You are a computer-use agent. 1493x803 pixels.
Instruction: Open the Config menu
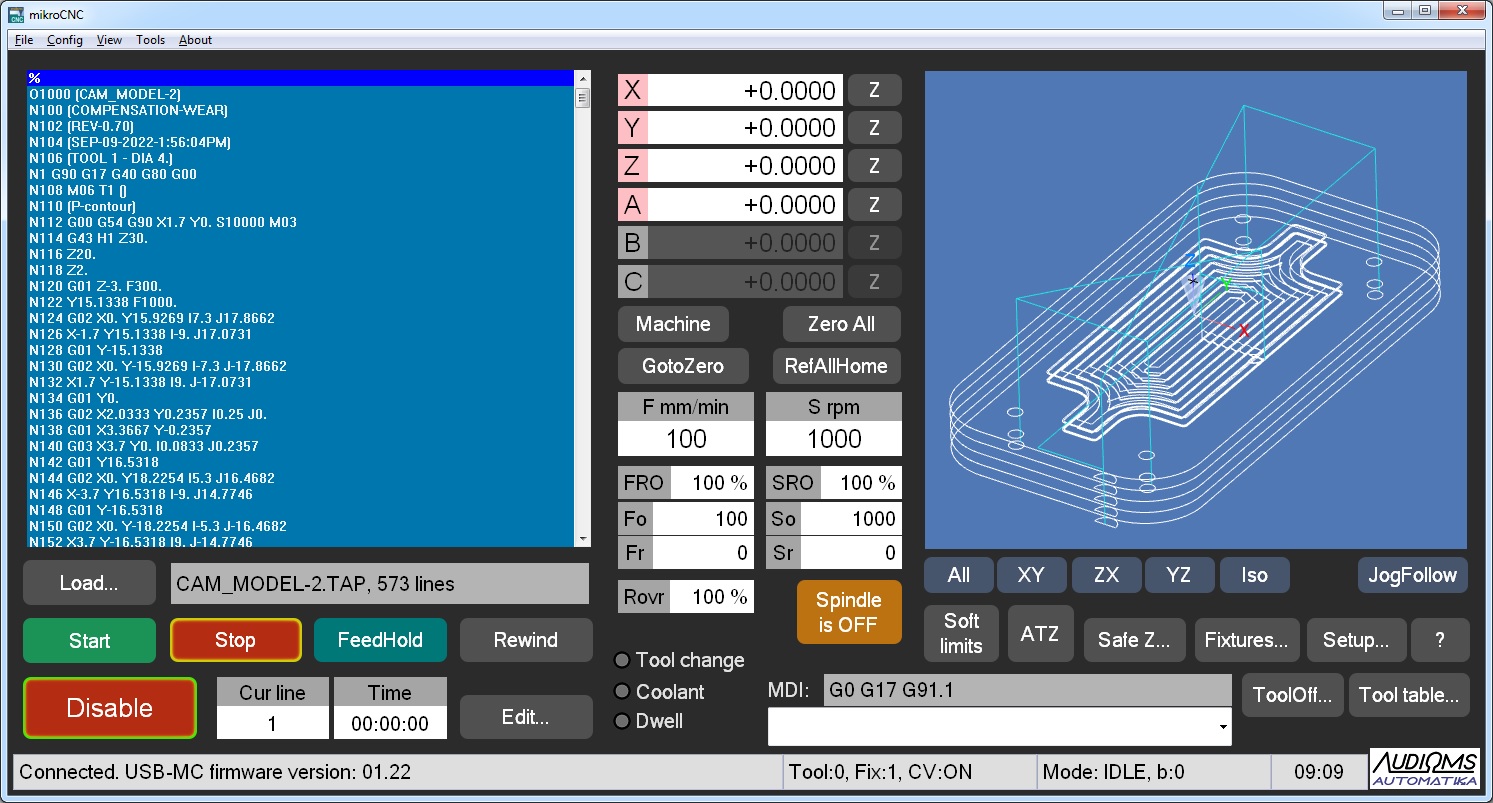point(65,40)
